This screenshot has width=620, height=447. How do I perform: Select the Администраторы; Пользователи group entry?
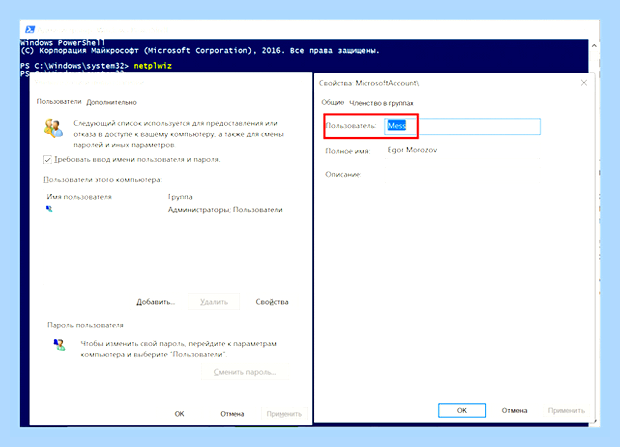(225, 210)
